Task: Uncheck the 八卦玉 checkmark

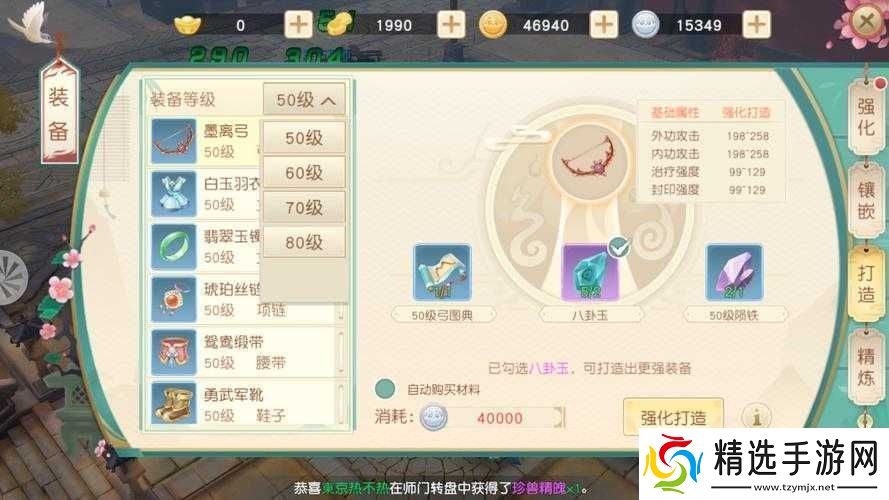Action: [x=619, y=247]
